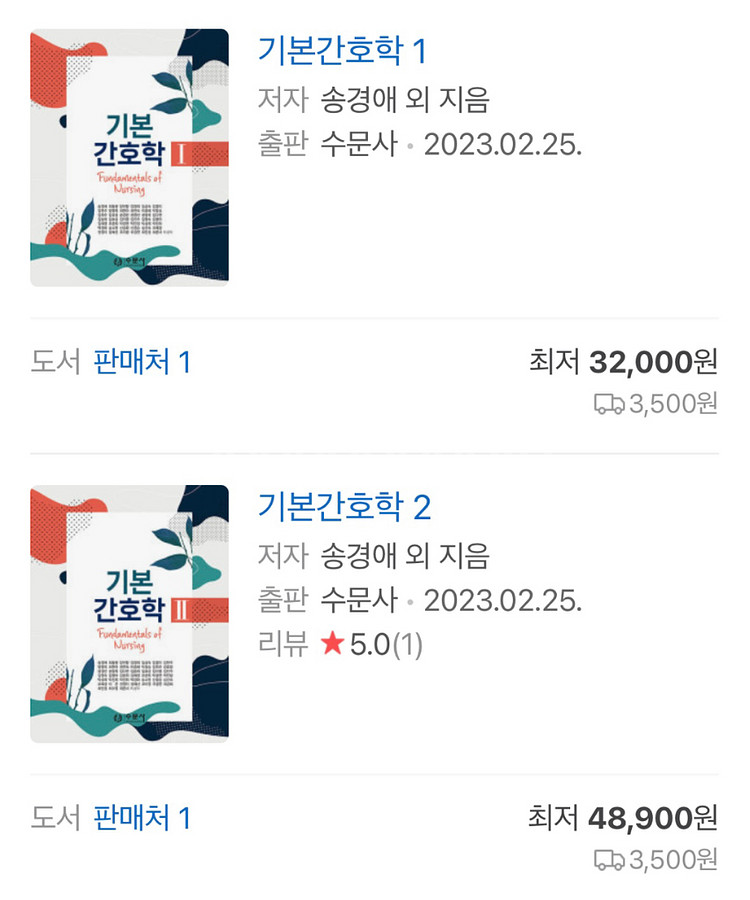Click publisher 수문사 under 기본간호학 2
The width and height of the screenshot is (750, 900).
(x=358, y=601)
